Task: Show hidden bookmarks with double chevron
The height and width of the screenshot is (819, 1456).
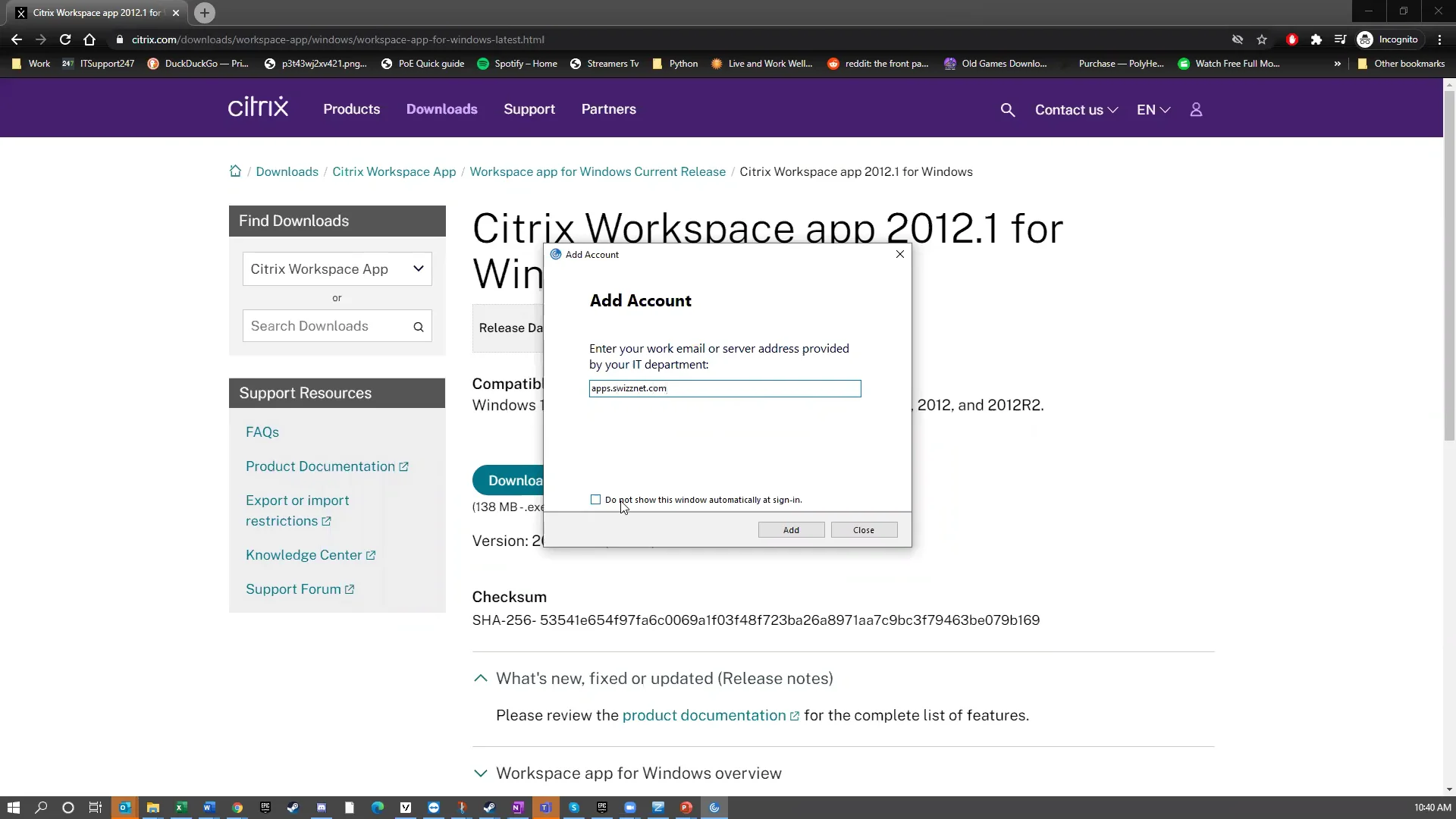Action: [1337, 64]
